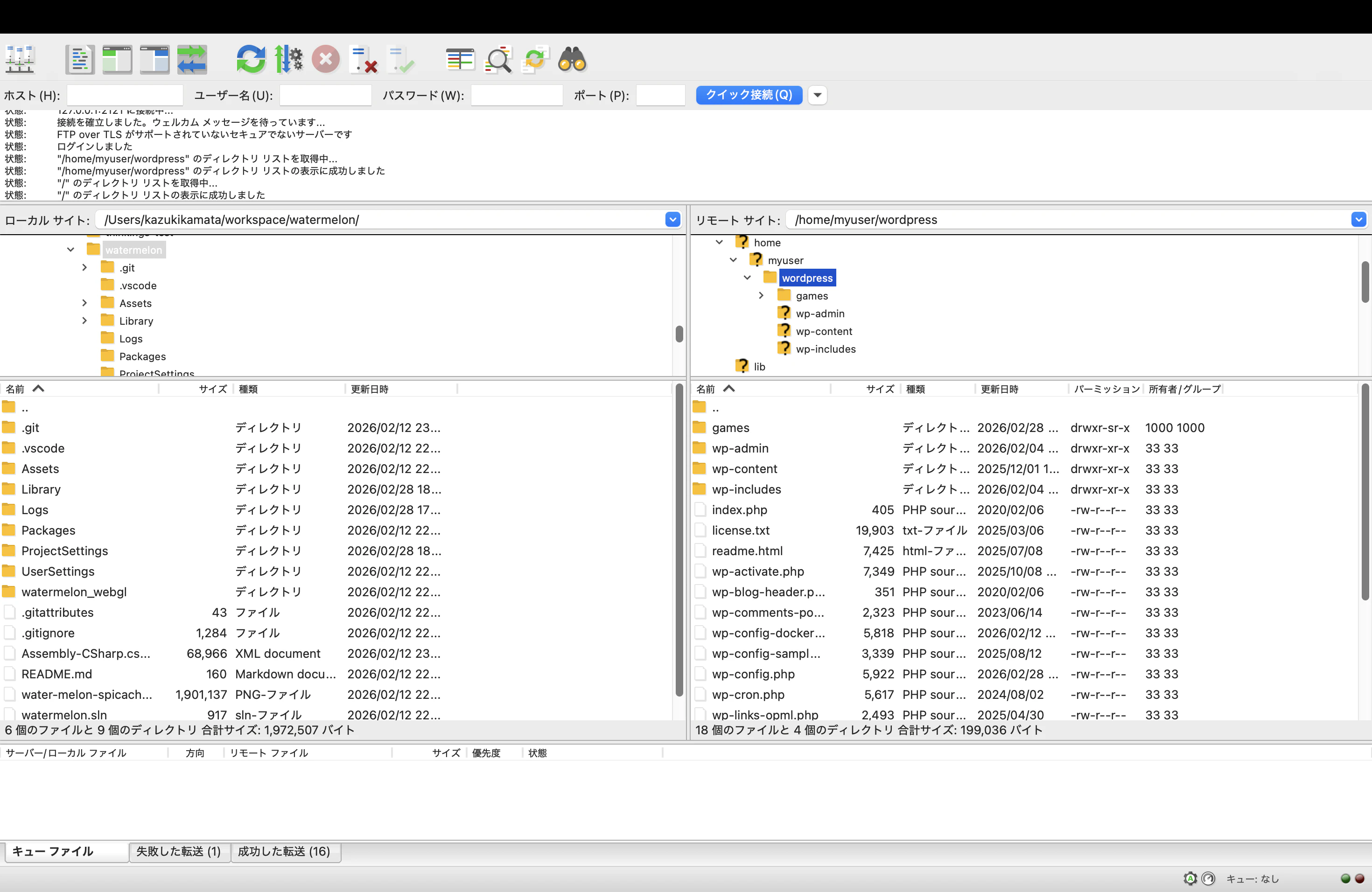Select wp-admin in the remote tree

(820, 314)
